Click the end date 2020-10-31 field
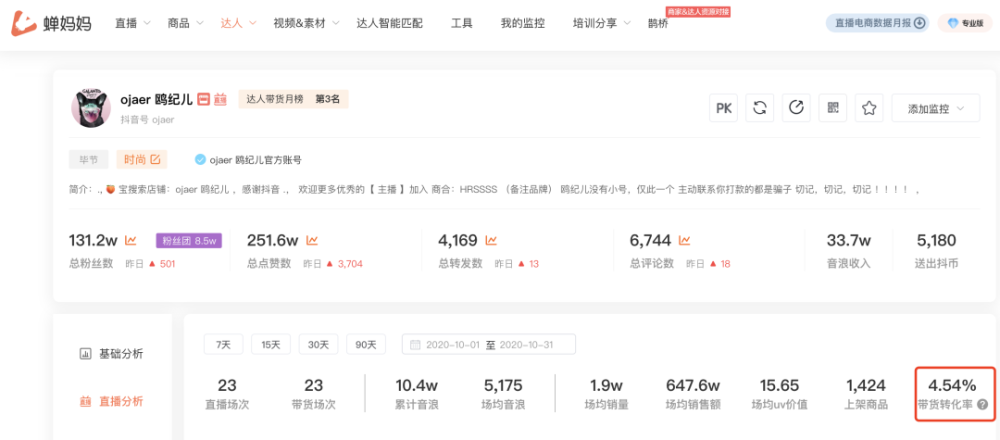This screenshot has width=1000, height=440. (526, 345)
